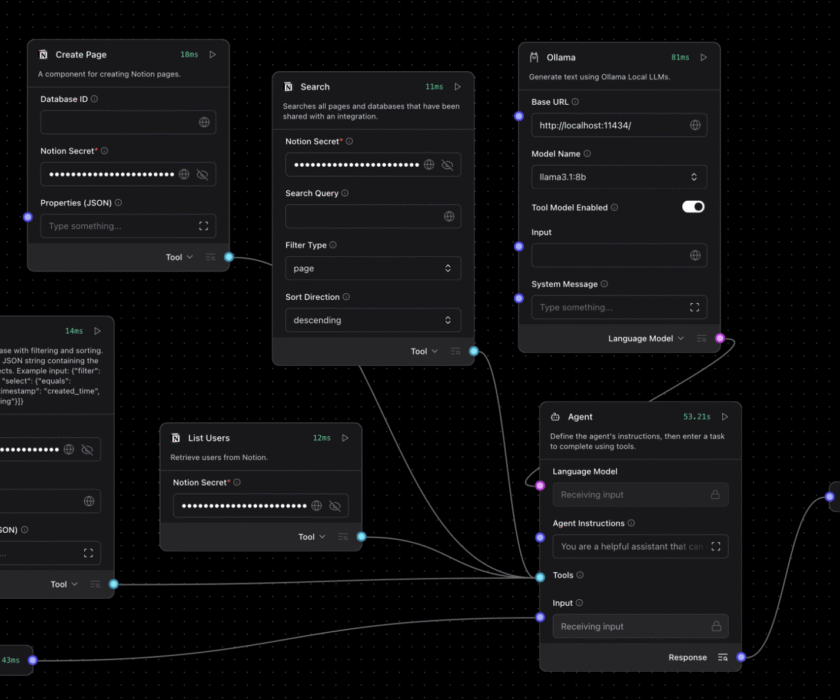The image size is (840, 700).
Task: Inspect List Users Tool output icon
Action: pyautogui.click(x=343, y=537)
